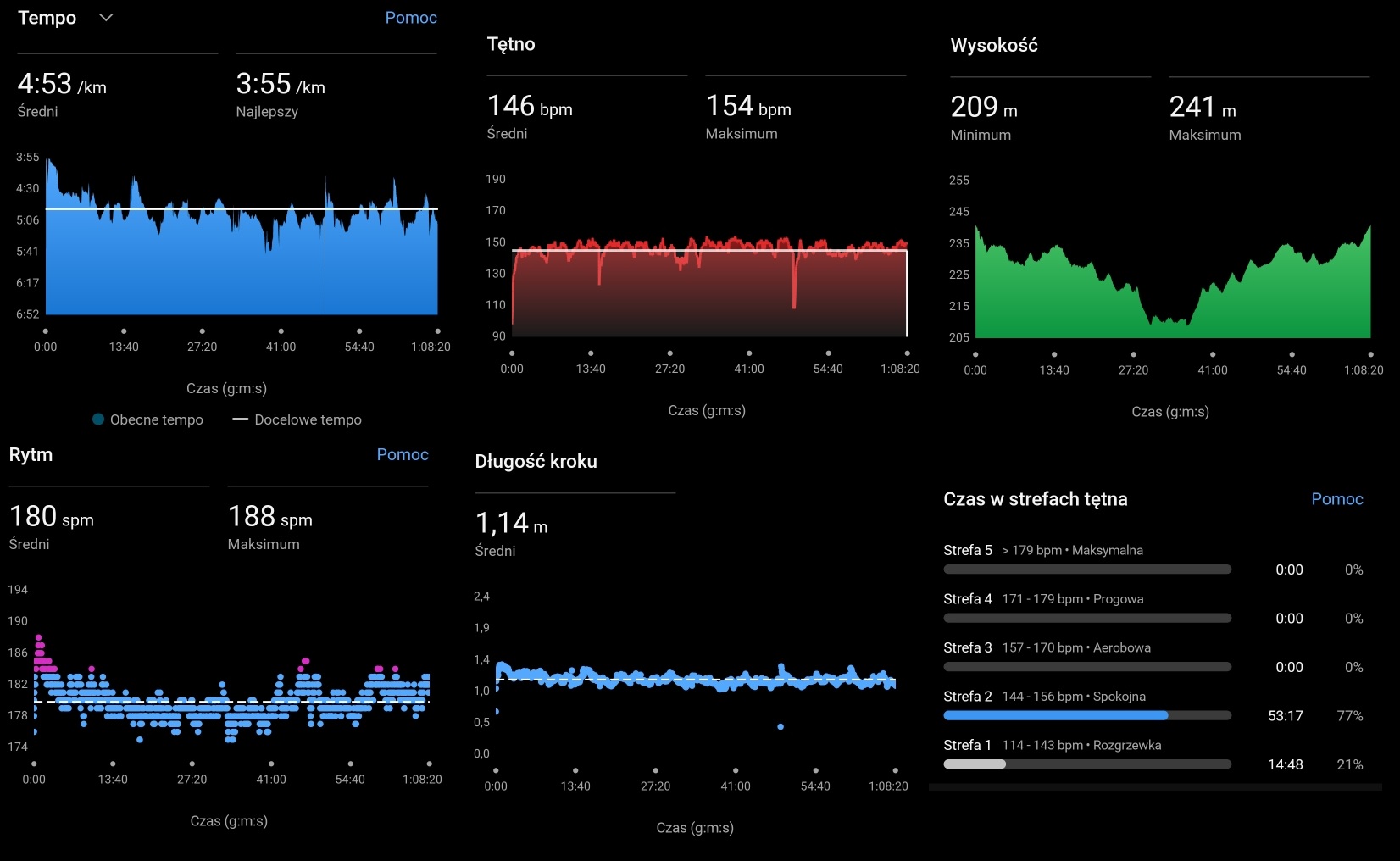This screenshot has width=1400, height=861.
Task: Open Pomoc link in Rytm section
Action: click(x=402, y=455)
